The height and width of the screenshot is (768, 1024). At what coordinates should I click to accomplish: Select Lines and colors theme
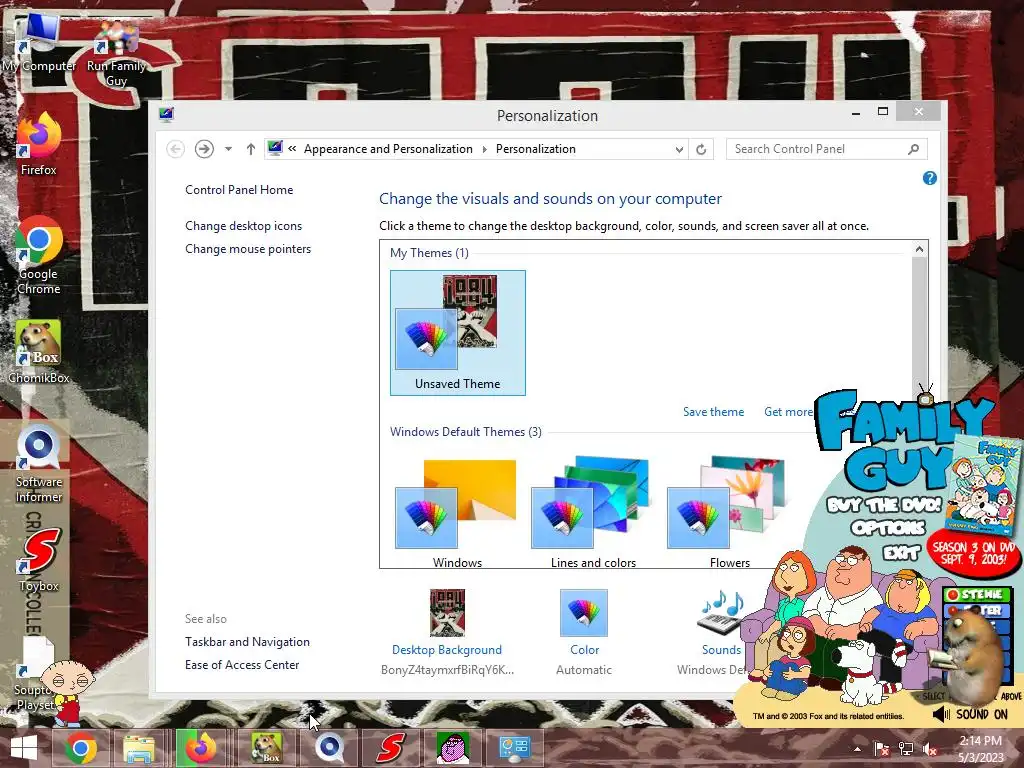pyautogui.click(x=593, y=511)
